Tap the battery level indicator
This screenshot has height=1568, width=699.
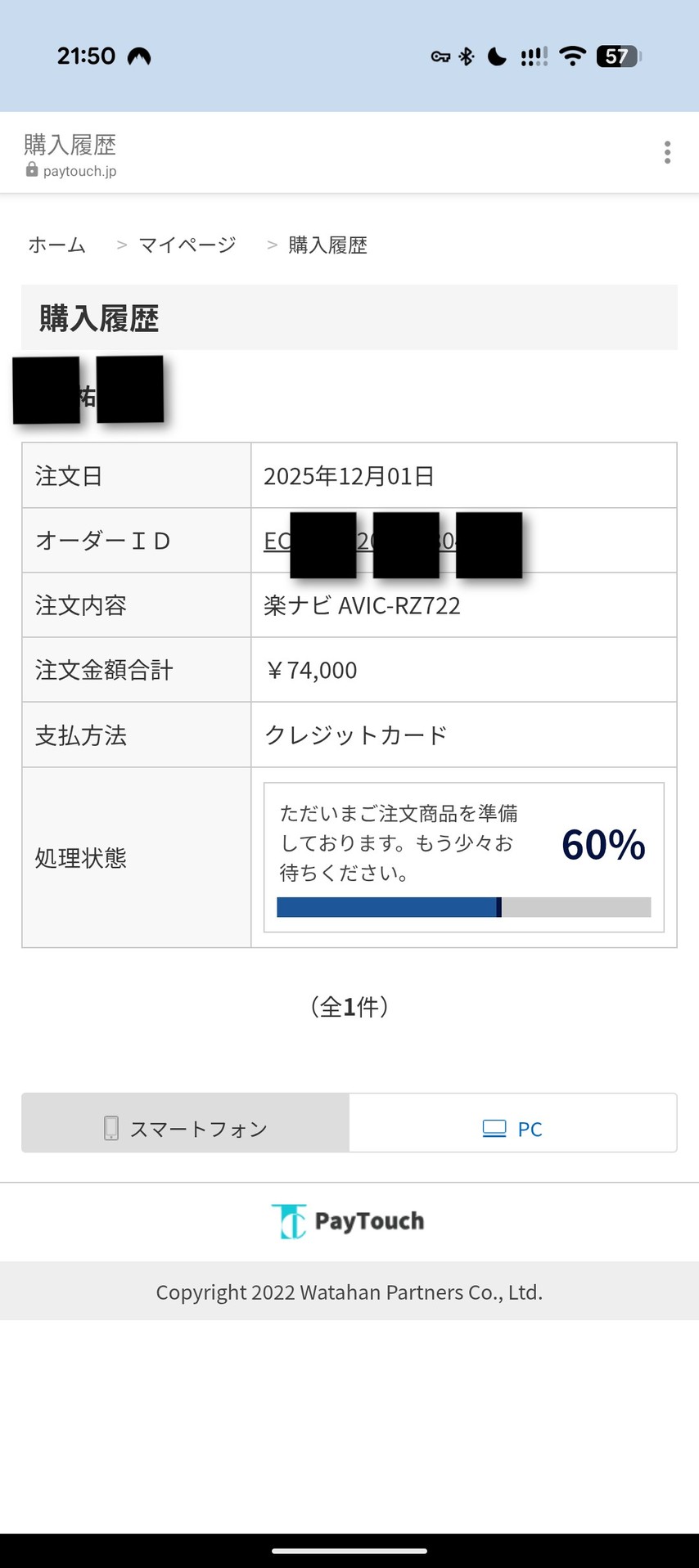click(x=618, y=56)
